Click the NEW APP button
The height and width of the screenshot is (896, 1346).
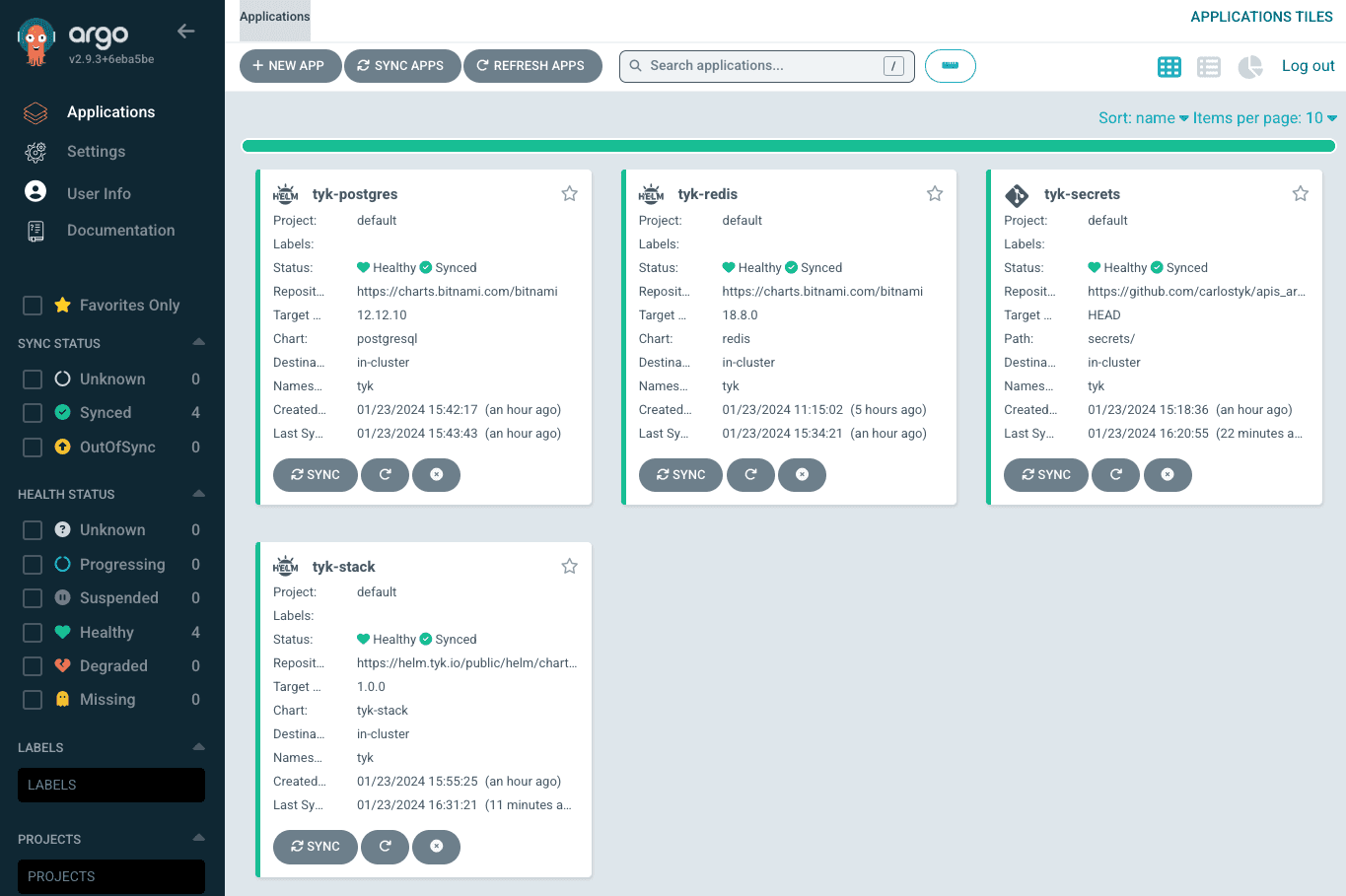290,65
